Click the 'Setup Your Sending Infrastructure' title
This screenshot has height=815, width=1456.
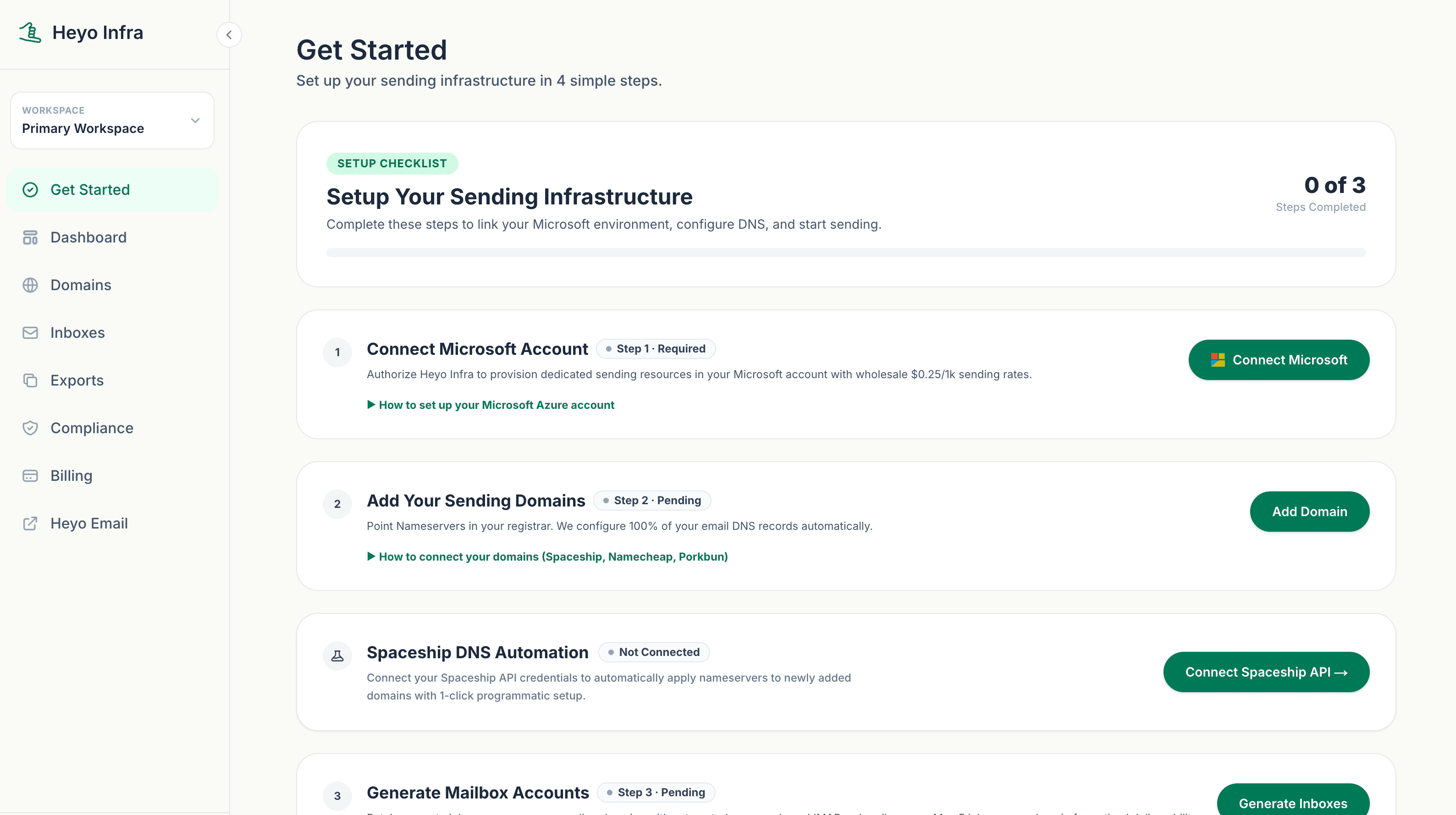510,197
